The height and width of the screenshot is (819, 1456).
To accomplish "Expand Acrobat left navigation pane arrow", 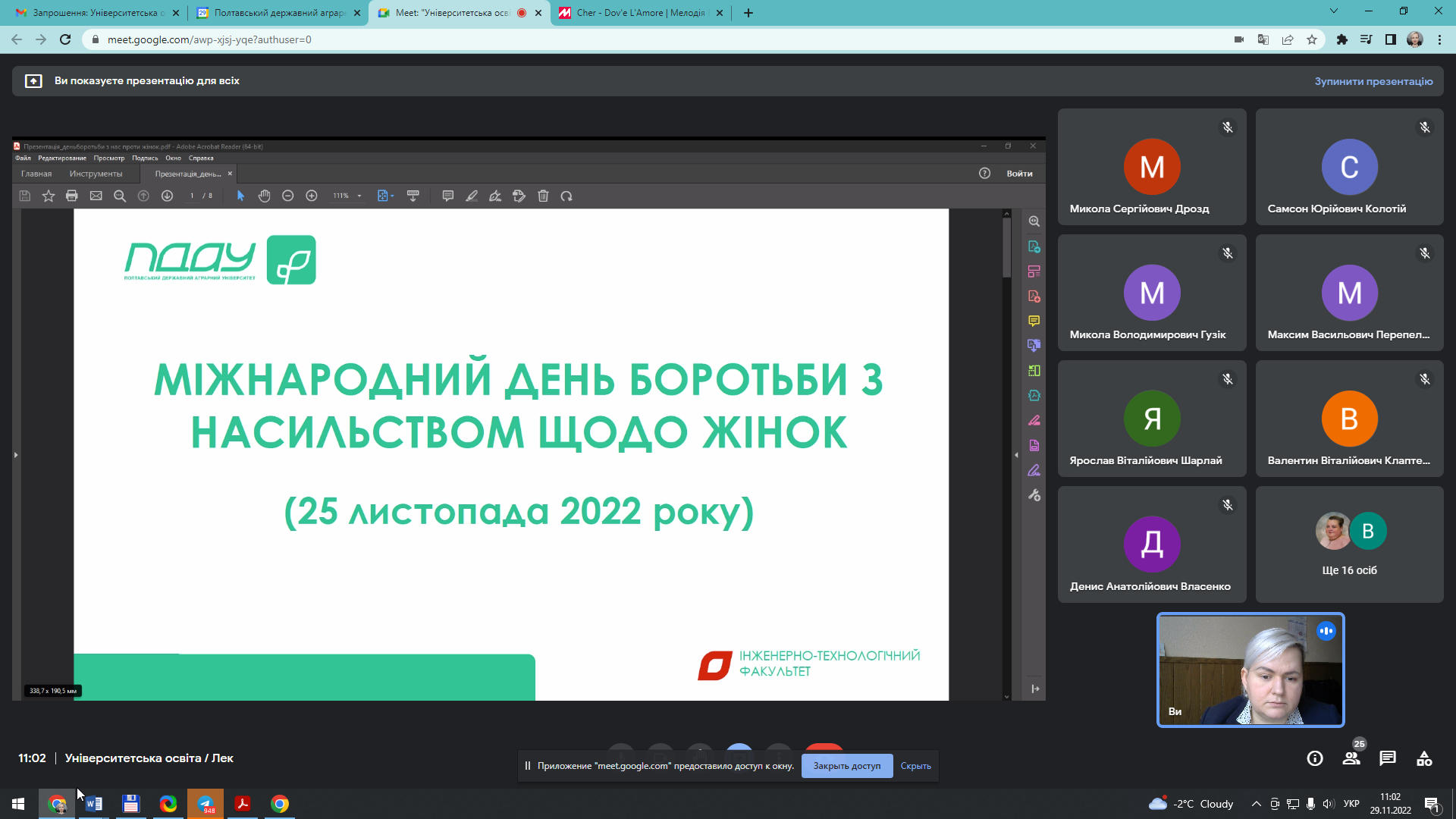I will (x=16, y=455).
